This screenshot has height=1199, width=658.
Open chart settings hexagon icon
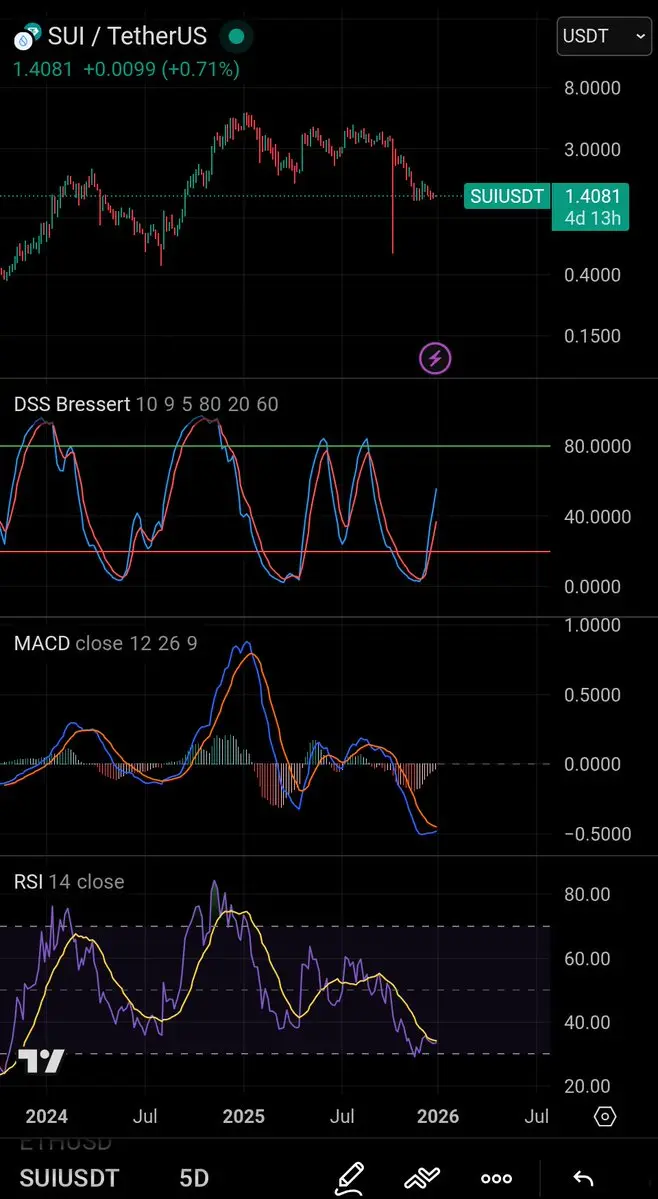[x=605, y=1116]
